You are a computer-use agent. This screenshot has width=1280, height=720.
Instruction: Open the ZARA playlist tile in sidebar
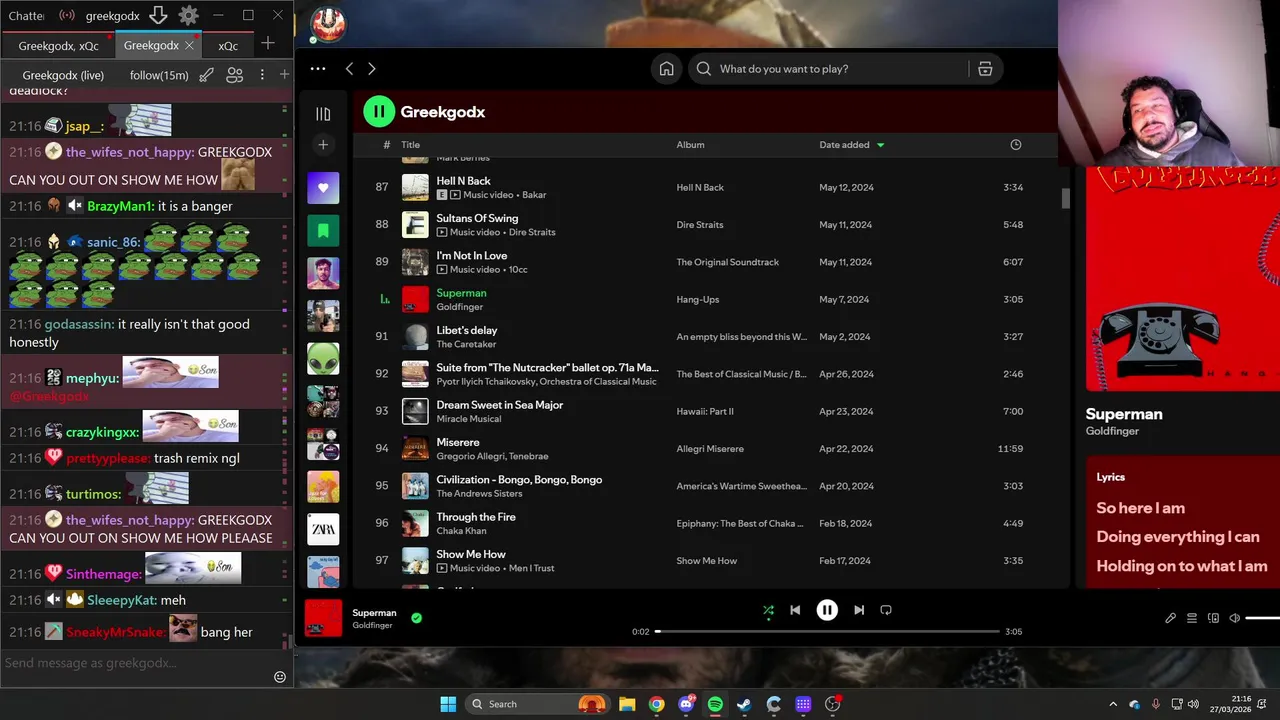(323, 529)
